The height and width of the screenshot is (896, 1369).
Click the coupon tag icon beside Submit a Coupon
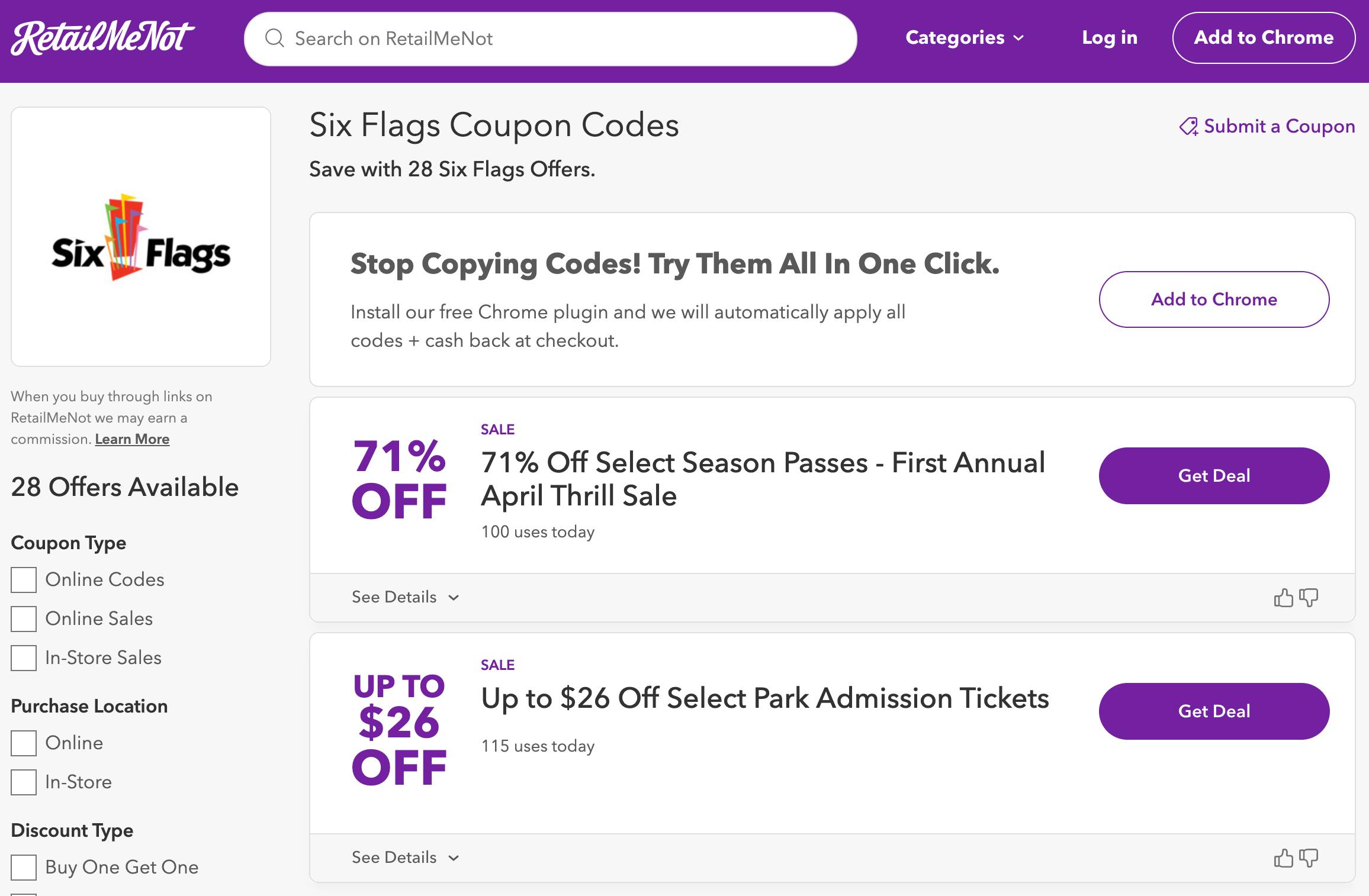1188,127
